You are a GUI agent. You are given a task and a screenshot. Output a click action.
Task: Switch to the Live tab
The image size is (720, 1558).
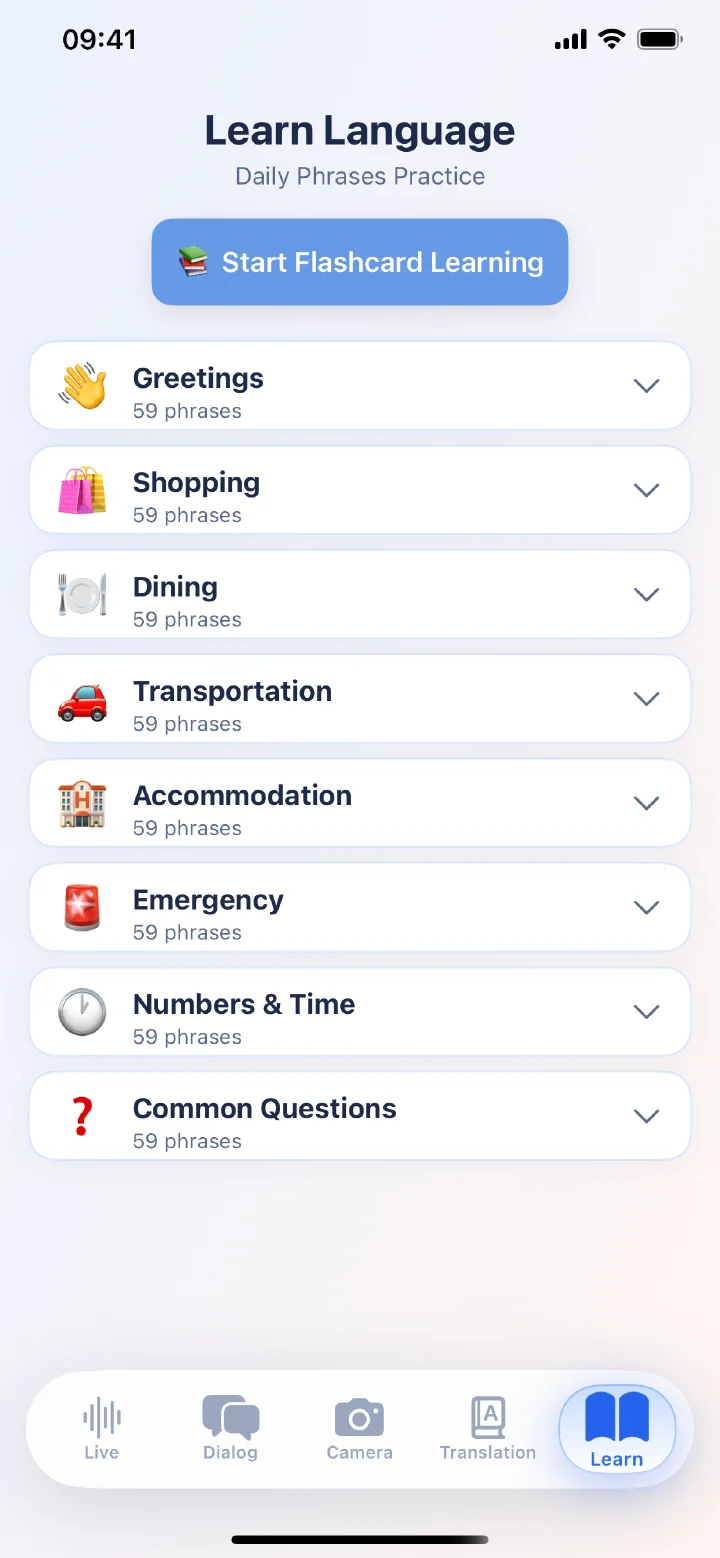coord(101,1429)
